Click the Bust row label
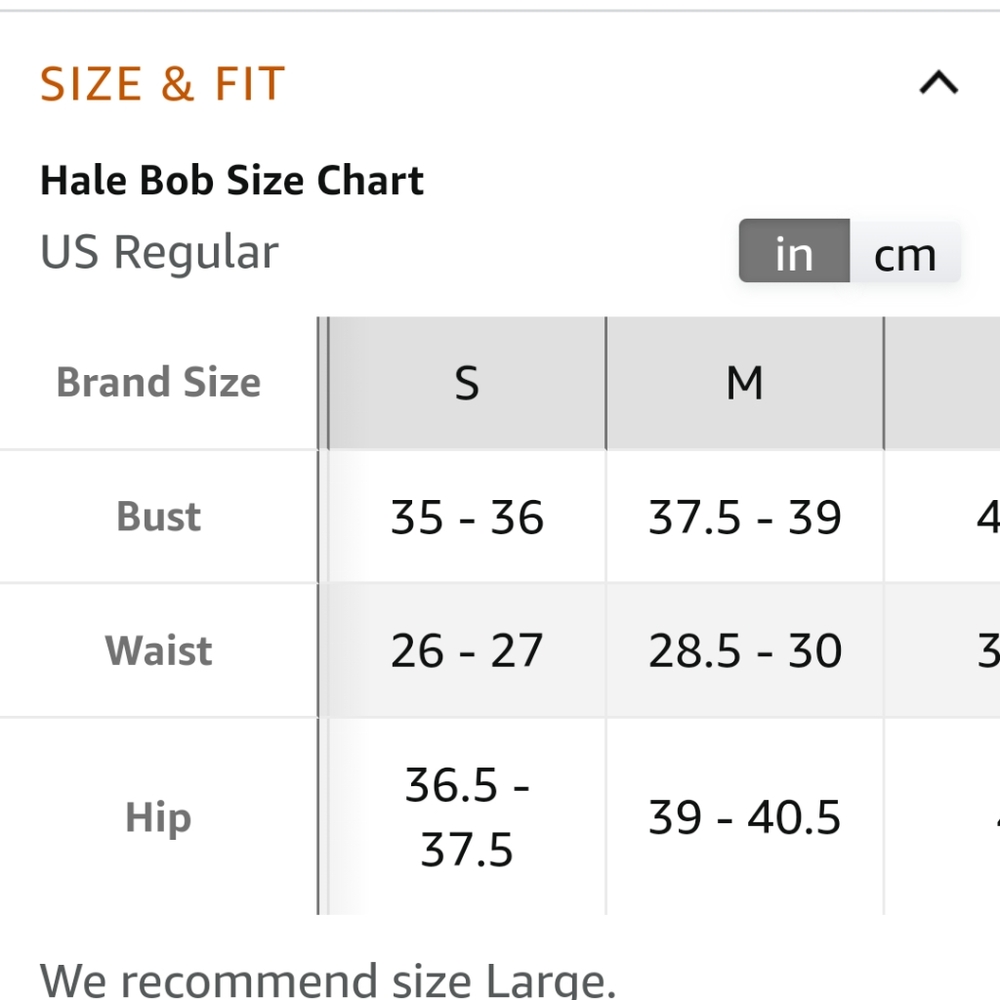The width and height of the screenshot is (1000, 1000). (x=159, y=516)
